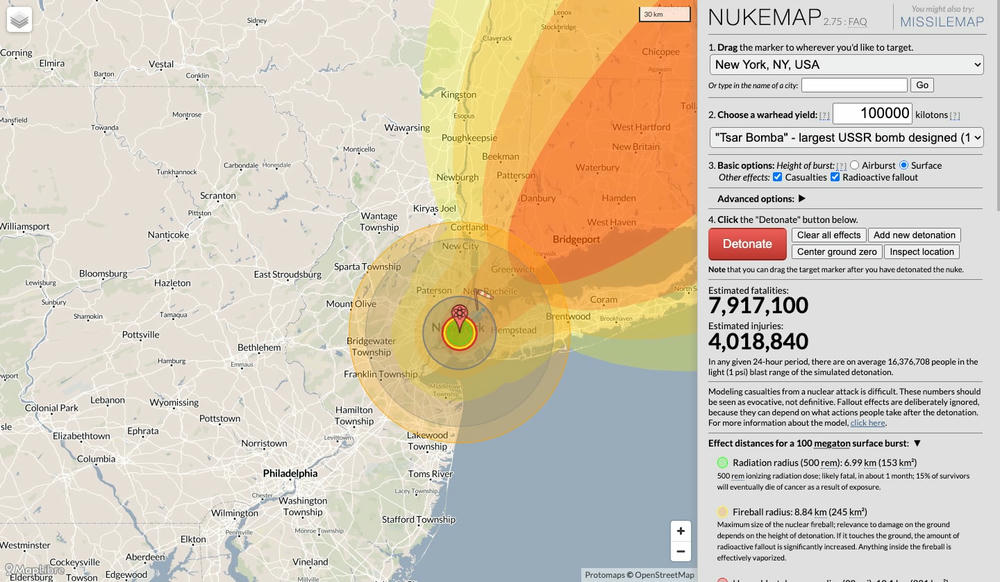Click the red Detonate button
The height and width of the screenshot is (582, 1000).
tap(747, 244)
